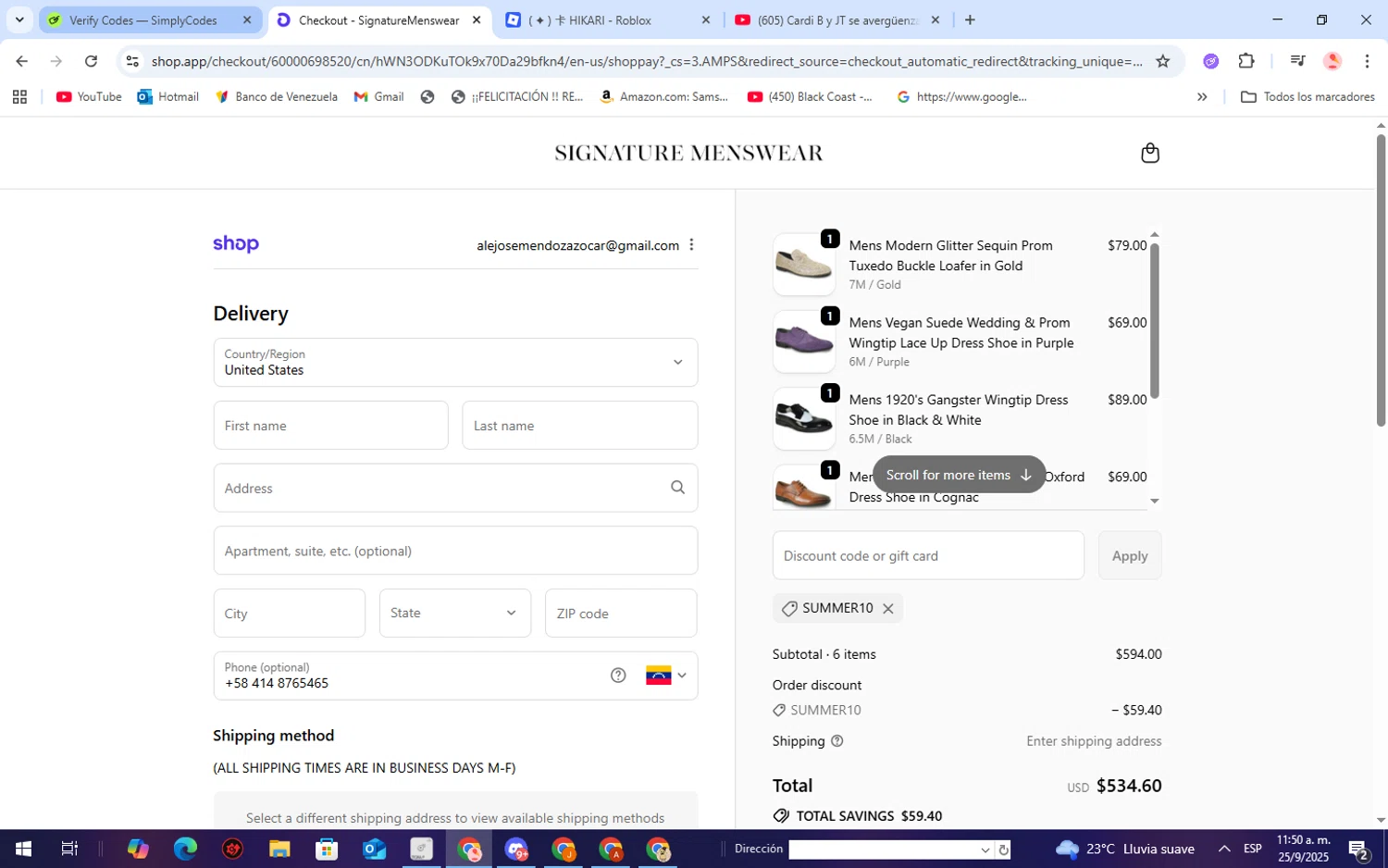Viewport: 1388px width, 868px height.
Task: Focus the Last name field
Action: [x=580, y=426]
